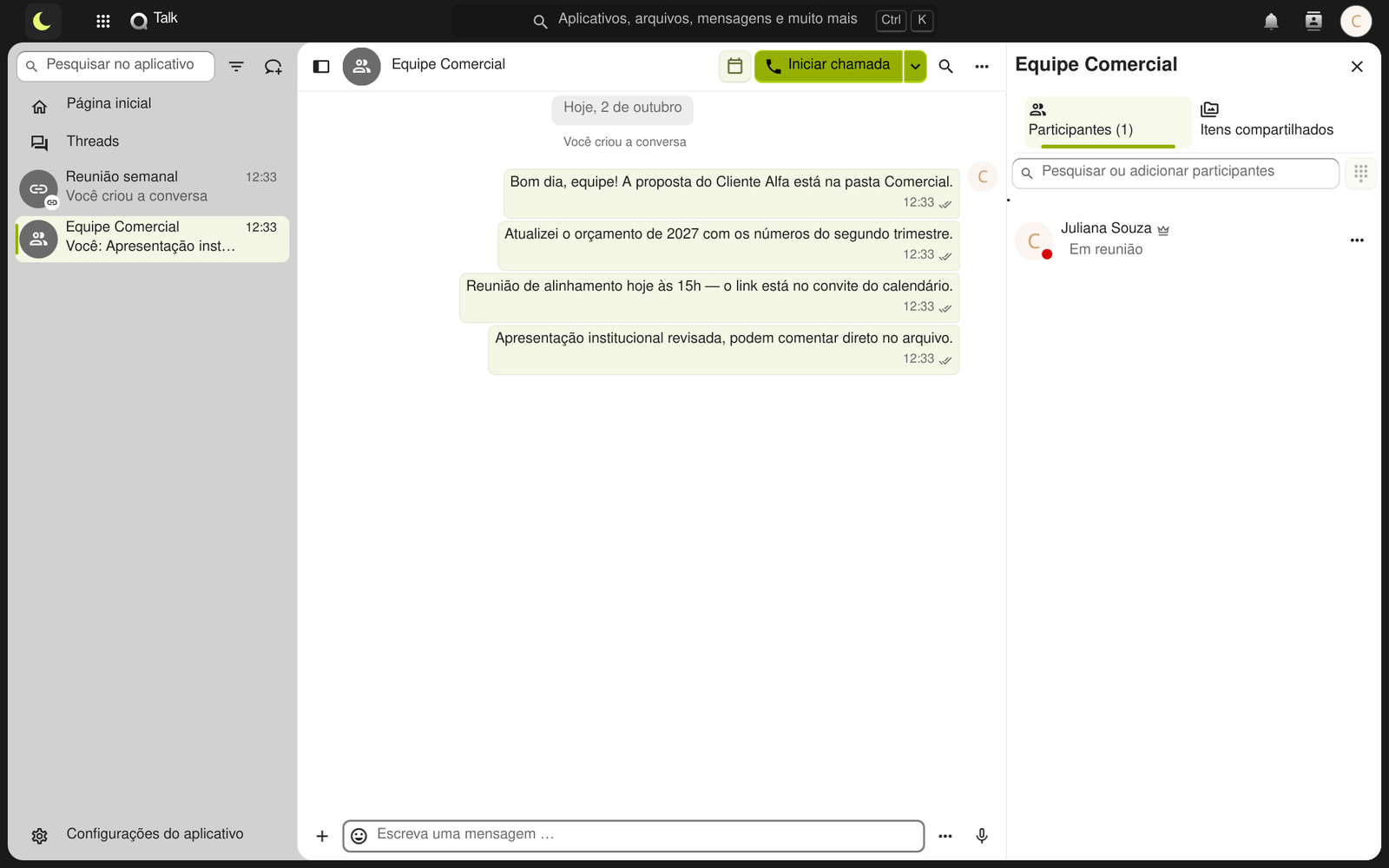
Task: Expand the call options dropdown arrow
Action: coord(915,66)
